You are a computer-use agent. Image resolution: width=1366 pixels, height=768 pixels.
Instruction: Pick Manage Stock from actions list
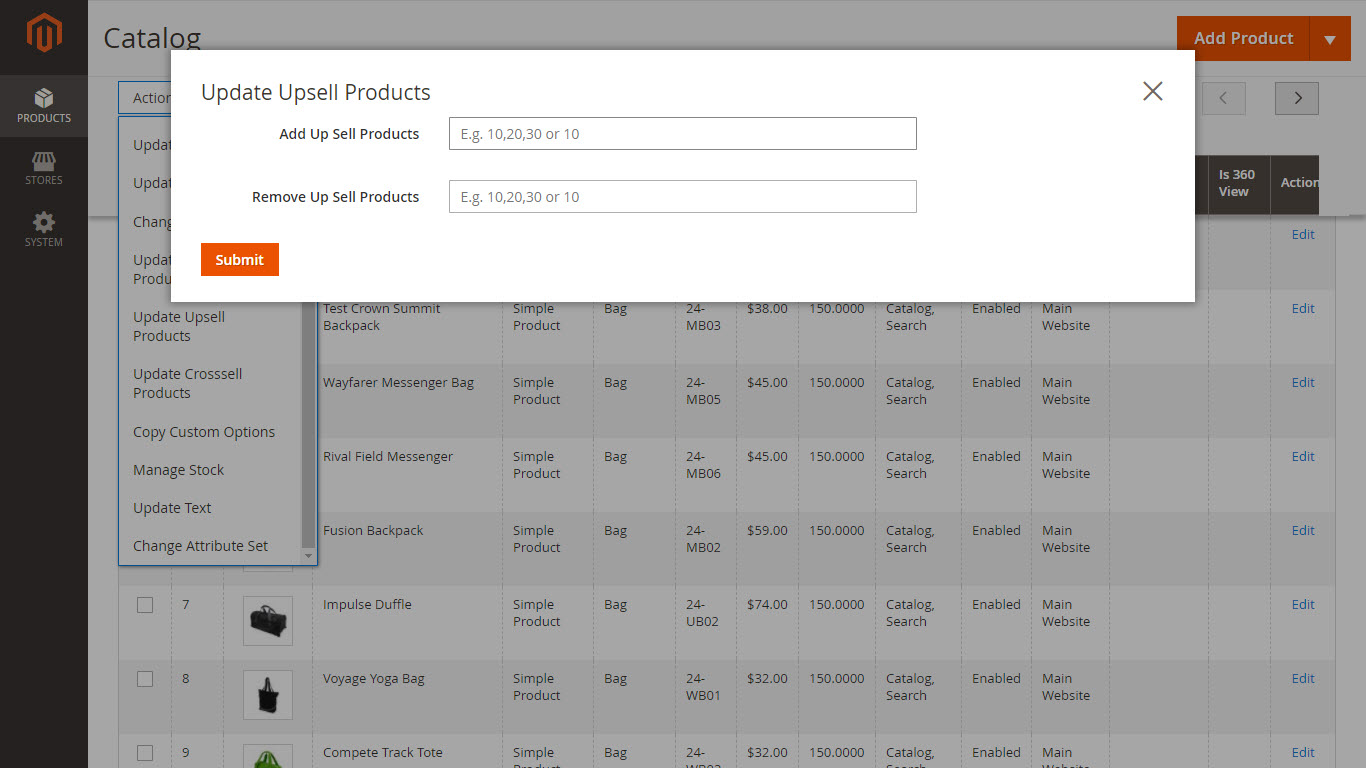[179, 470]
